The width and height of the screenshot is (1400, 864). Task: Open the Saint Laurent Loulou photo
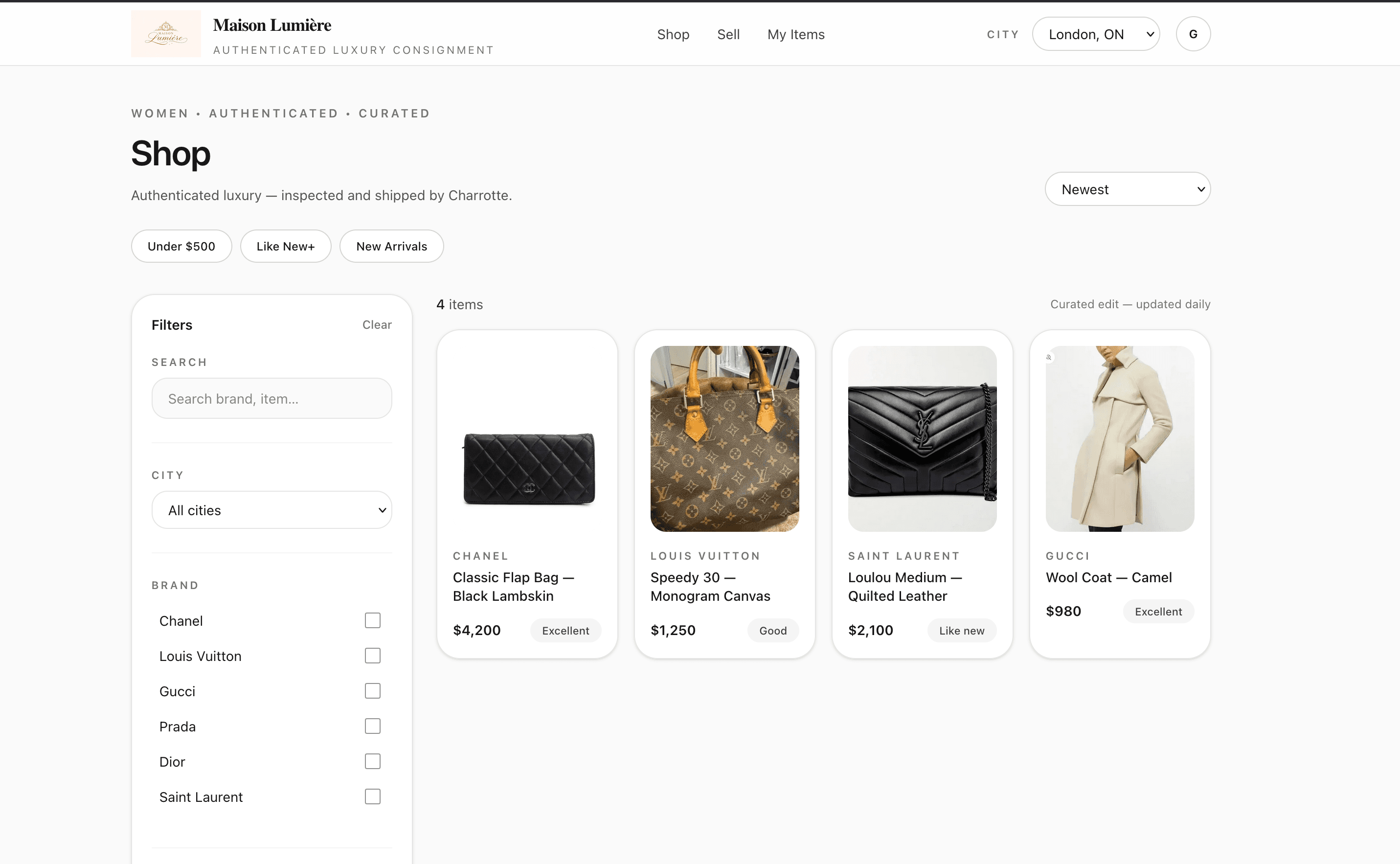click(922, 439)
